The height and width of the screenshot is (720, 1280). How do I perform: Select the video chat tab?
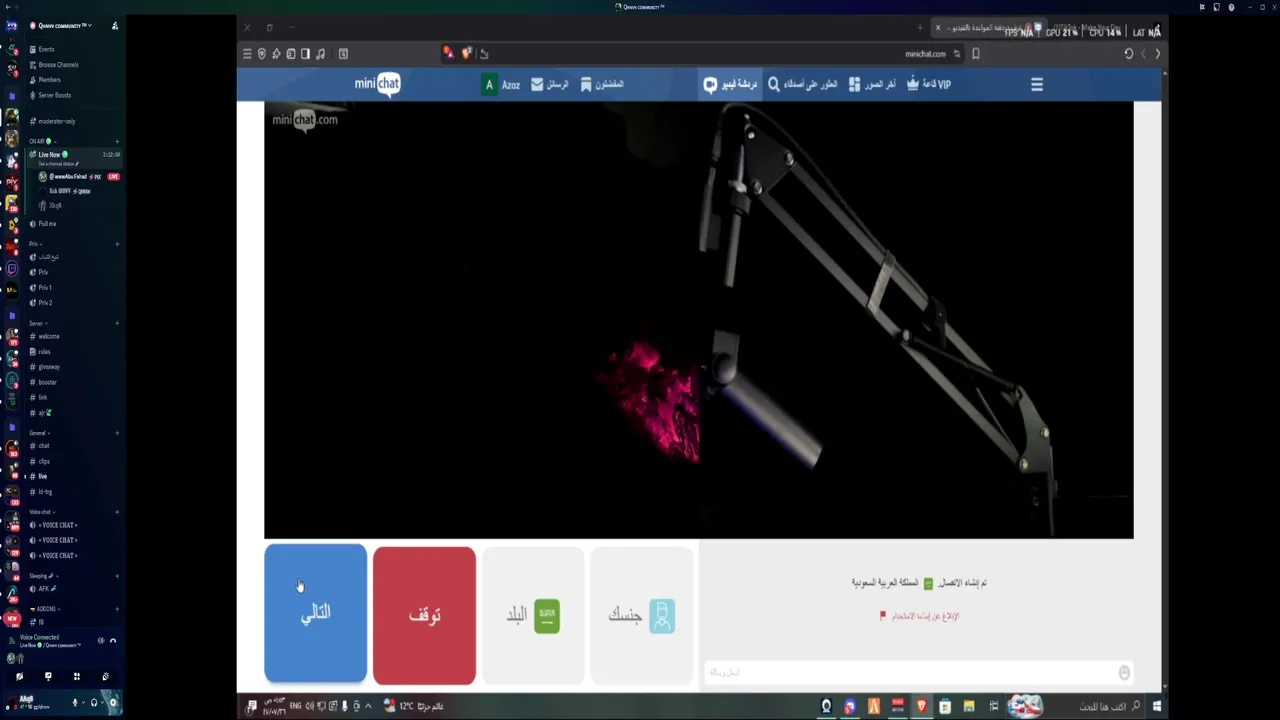(731, 85)
